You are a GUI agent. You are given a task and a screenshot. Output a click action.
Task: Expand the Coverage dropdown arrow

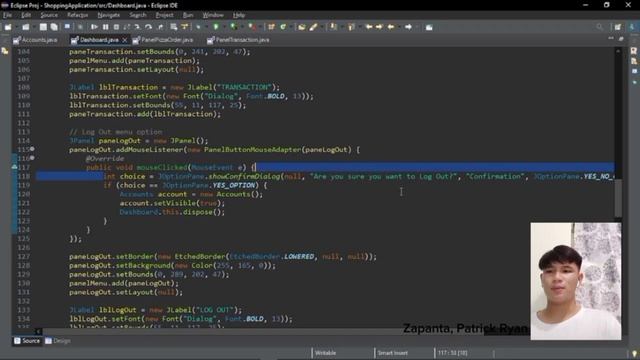pos(242,27)
